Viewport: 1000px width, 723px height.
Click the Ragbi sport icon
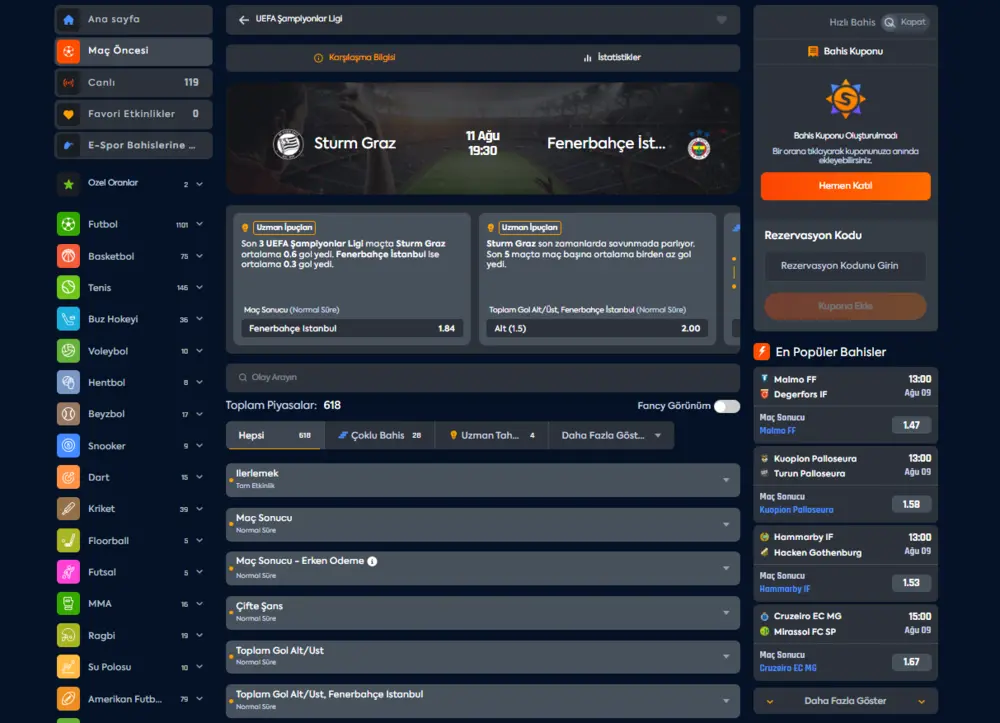tap(68, 635)
